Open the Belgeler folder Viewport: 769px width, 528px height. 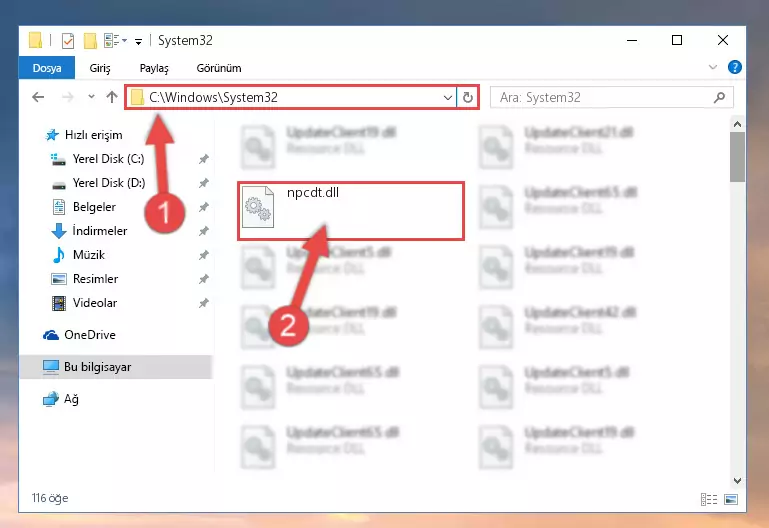pyautogui.click(x=94, y=207)
